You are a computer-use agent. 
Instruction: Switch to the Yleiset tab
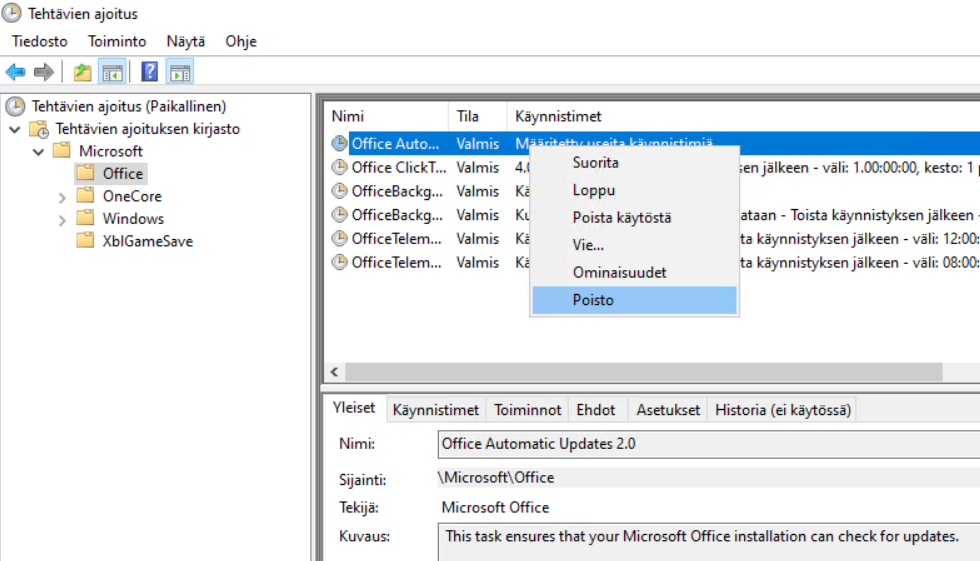point(354,408)
